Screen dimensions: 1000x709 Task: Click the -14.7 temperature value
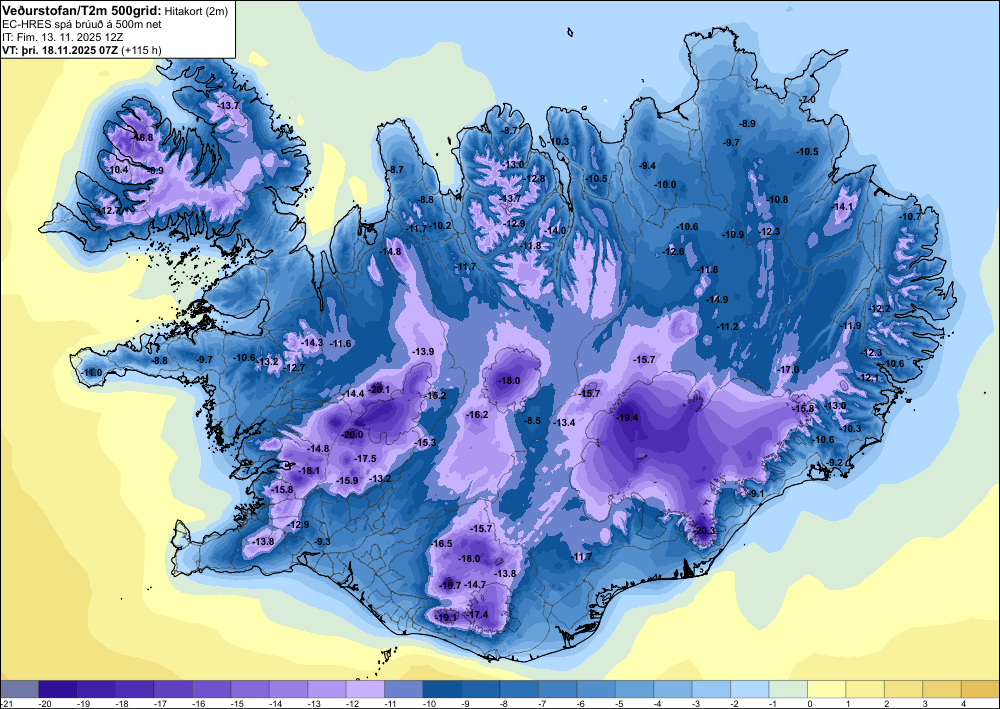[x=476, y=584]
